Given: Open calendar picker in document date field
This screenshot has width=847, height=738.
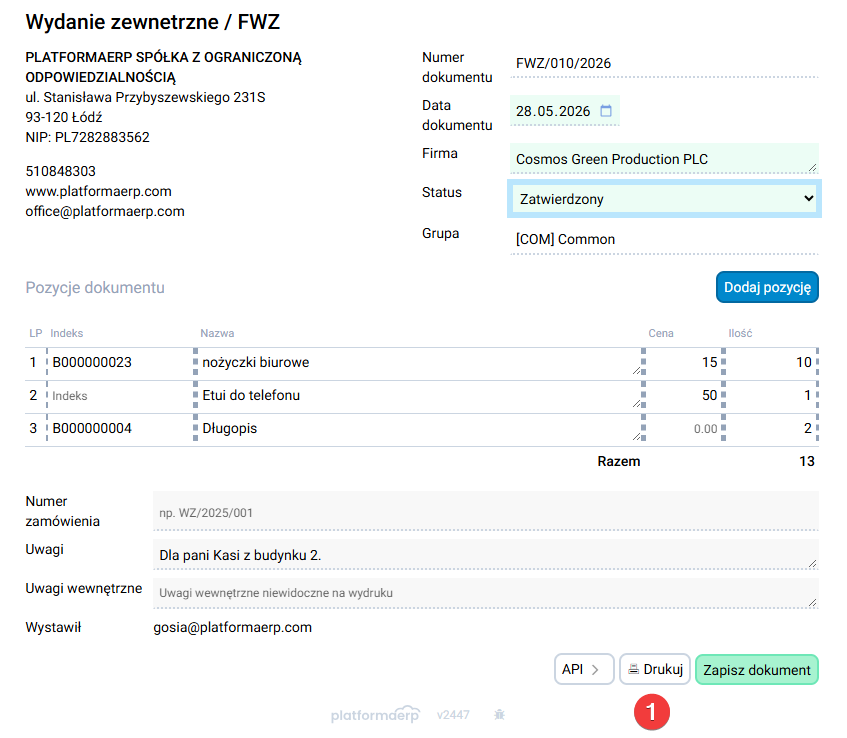Looking at the screenshot, I should (x=606, y=111).
